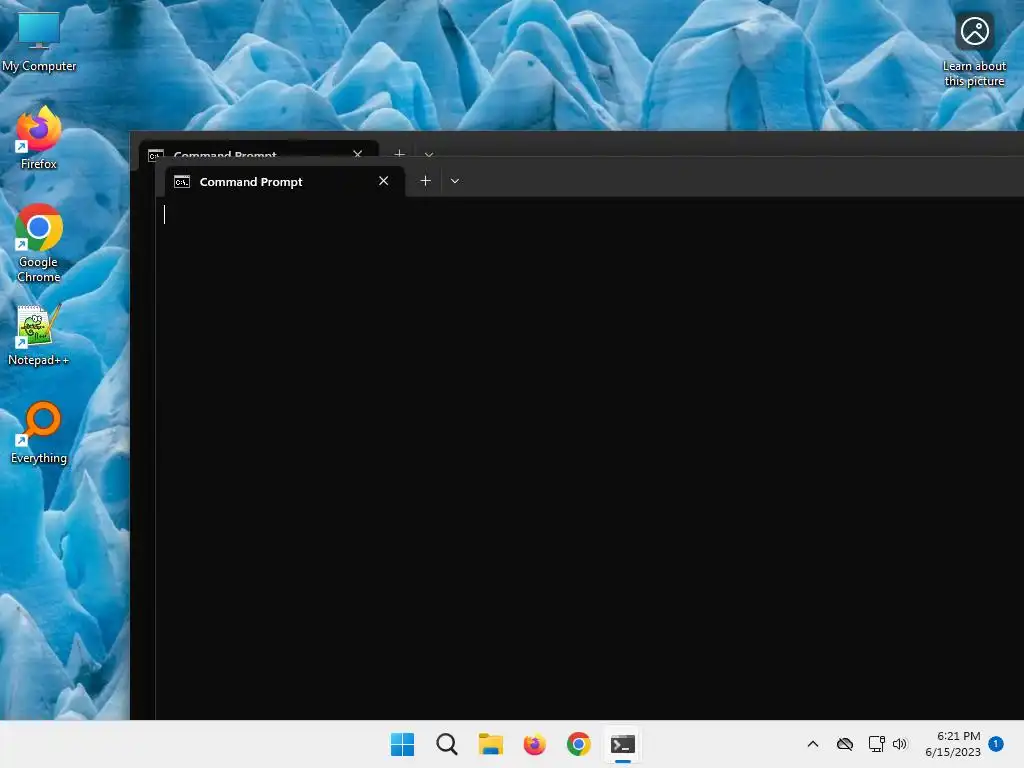Add new tab in background terminal window

pos(399,153)
